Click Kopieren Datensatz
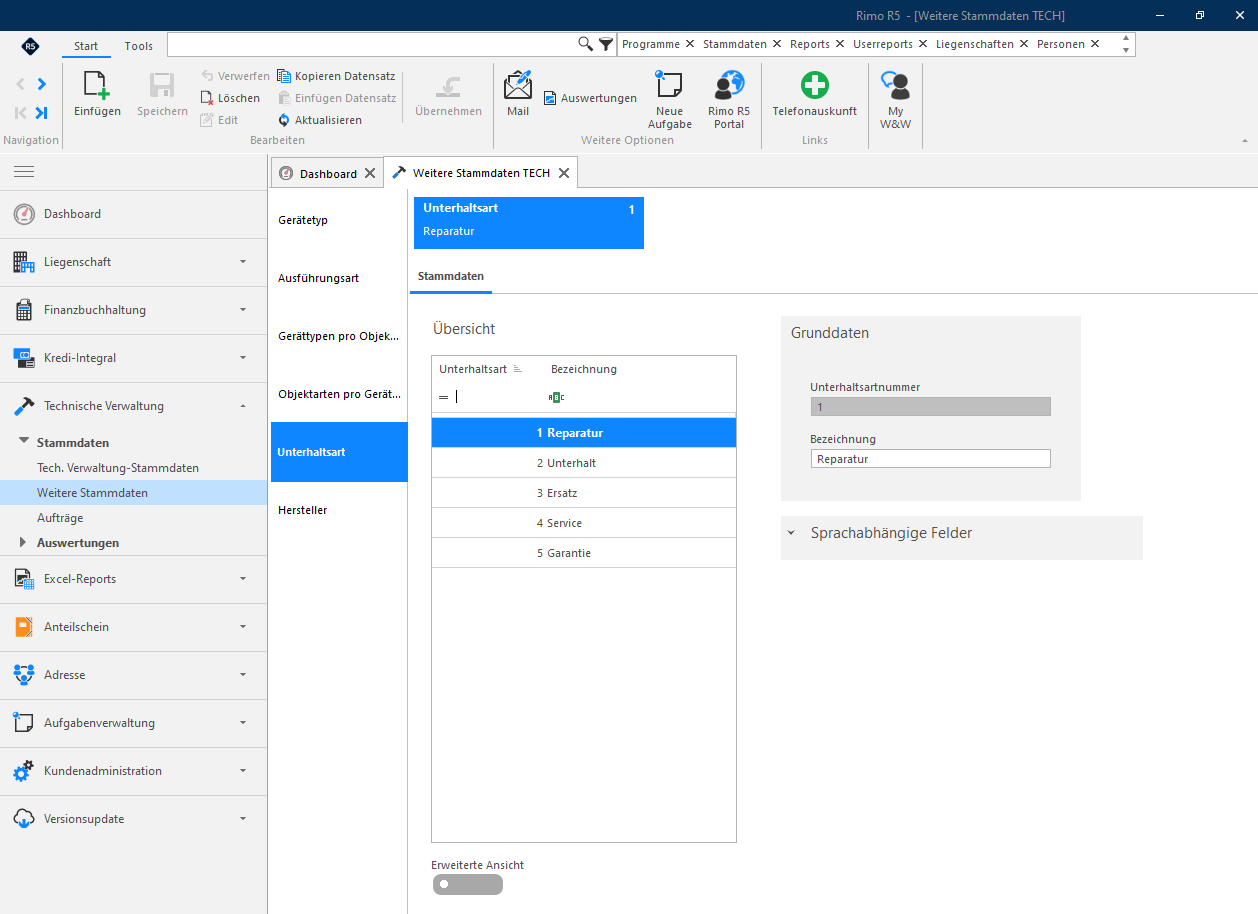 [x=336, y=76]
